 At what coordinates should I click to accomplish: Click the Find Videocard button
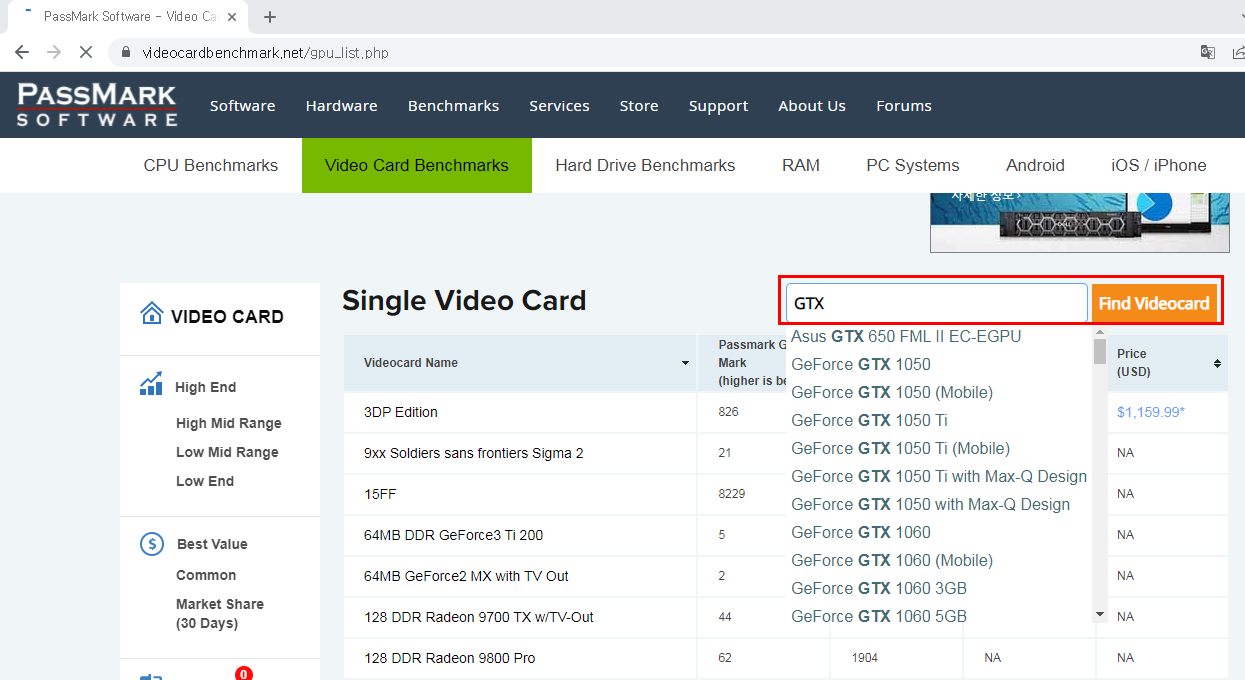point(1154,303)
